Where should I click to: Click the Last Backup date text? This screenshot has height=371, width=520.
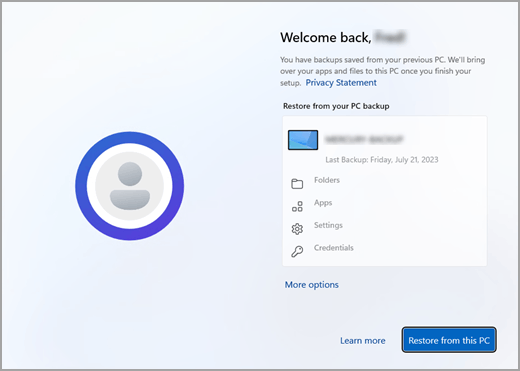click(x=382, y=160)
